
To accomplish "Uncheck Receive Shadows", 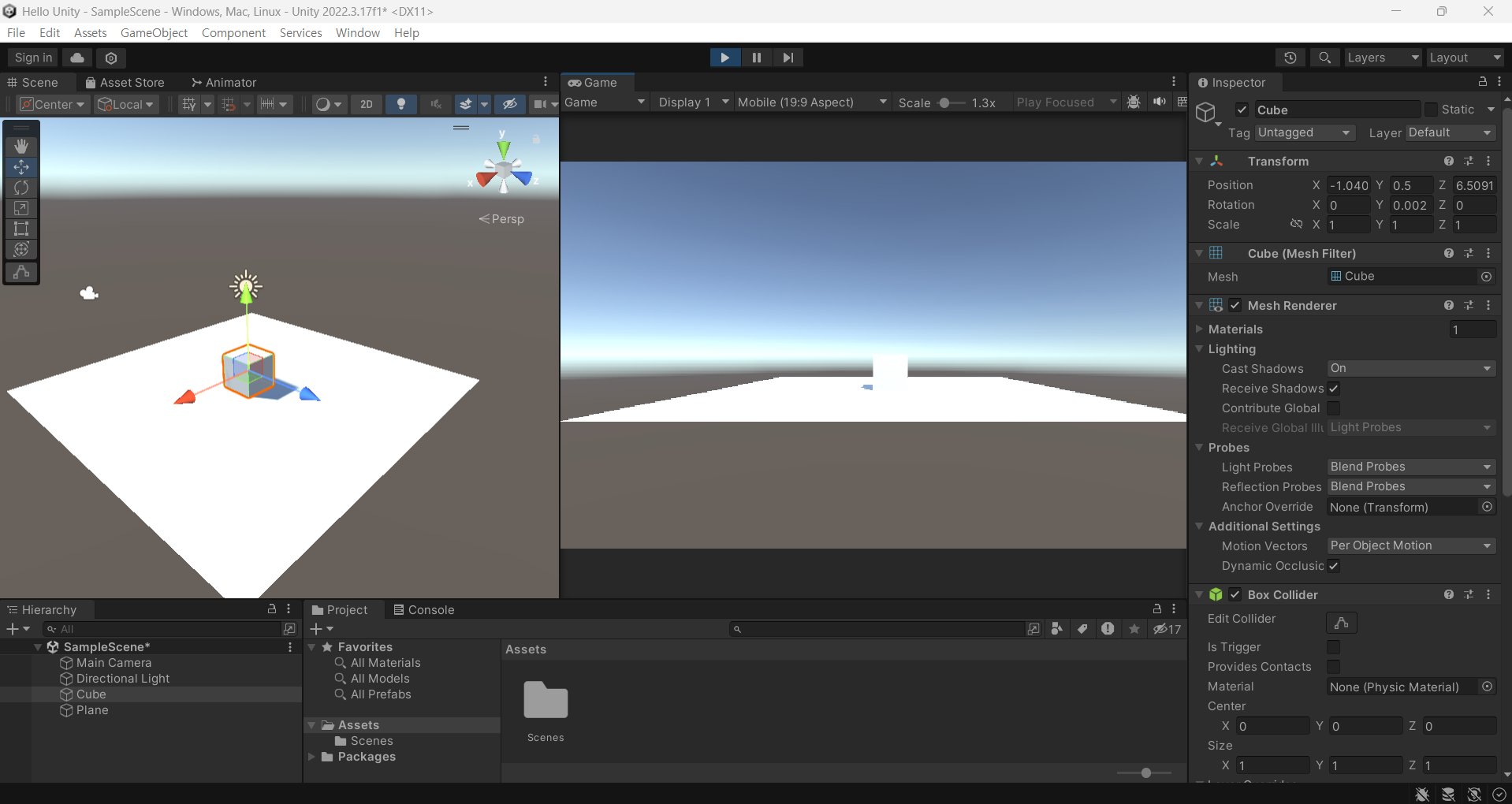I will 1333,389.
